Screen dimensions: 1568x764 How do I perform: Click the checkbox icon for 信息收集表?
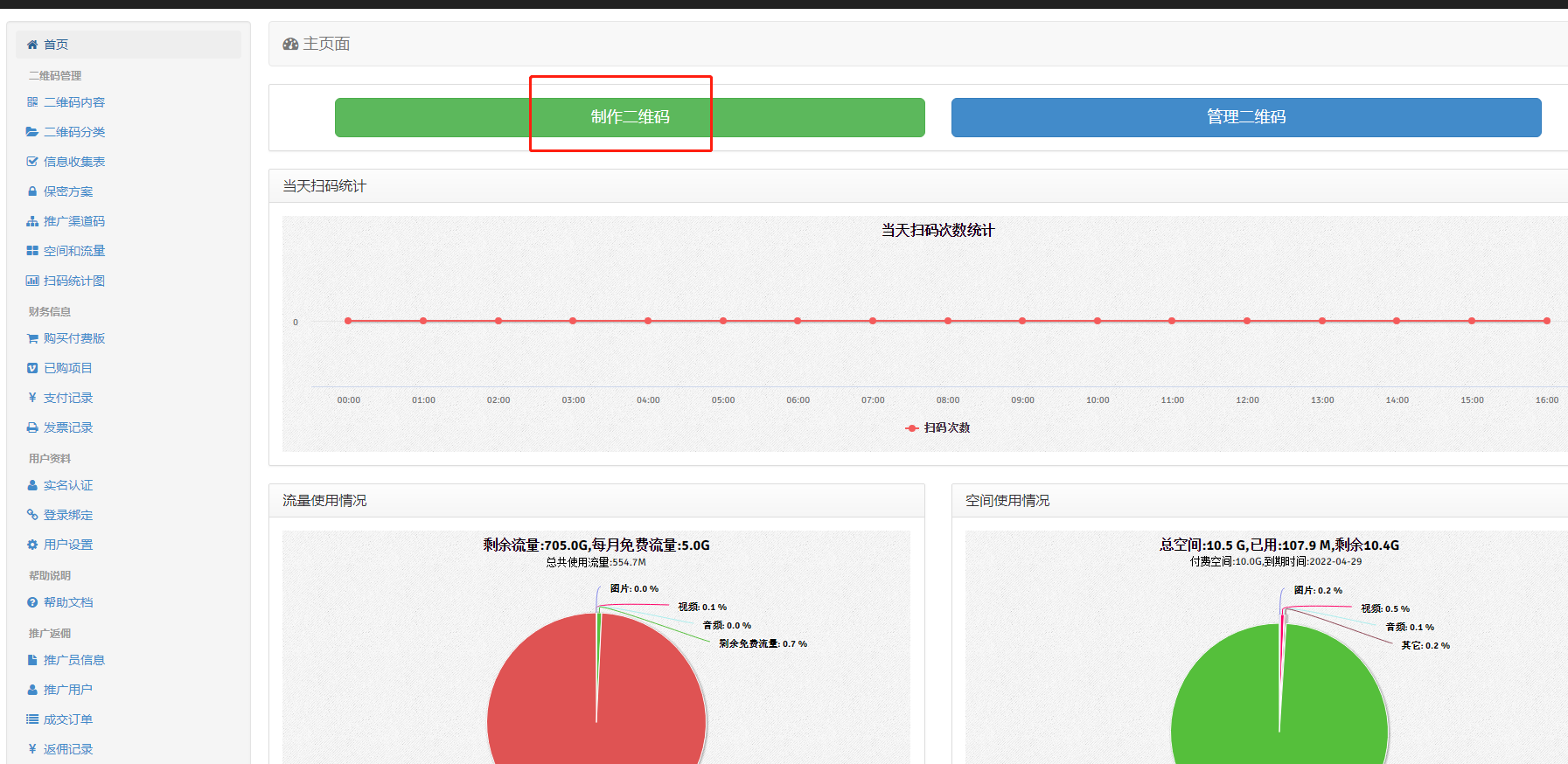pyautogui.click(x=32, y=162)
